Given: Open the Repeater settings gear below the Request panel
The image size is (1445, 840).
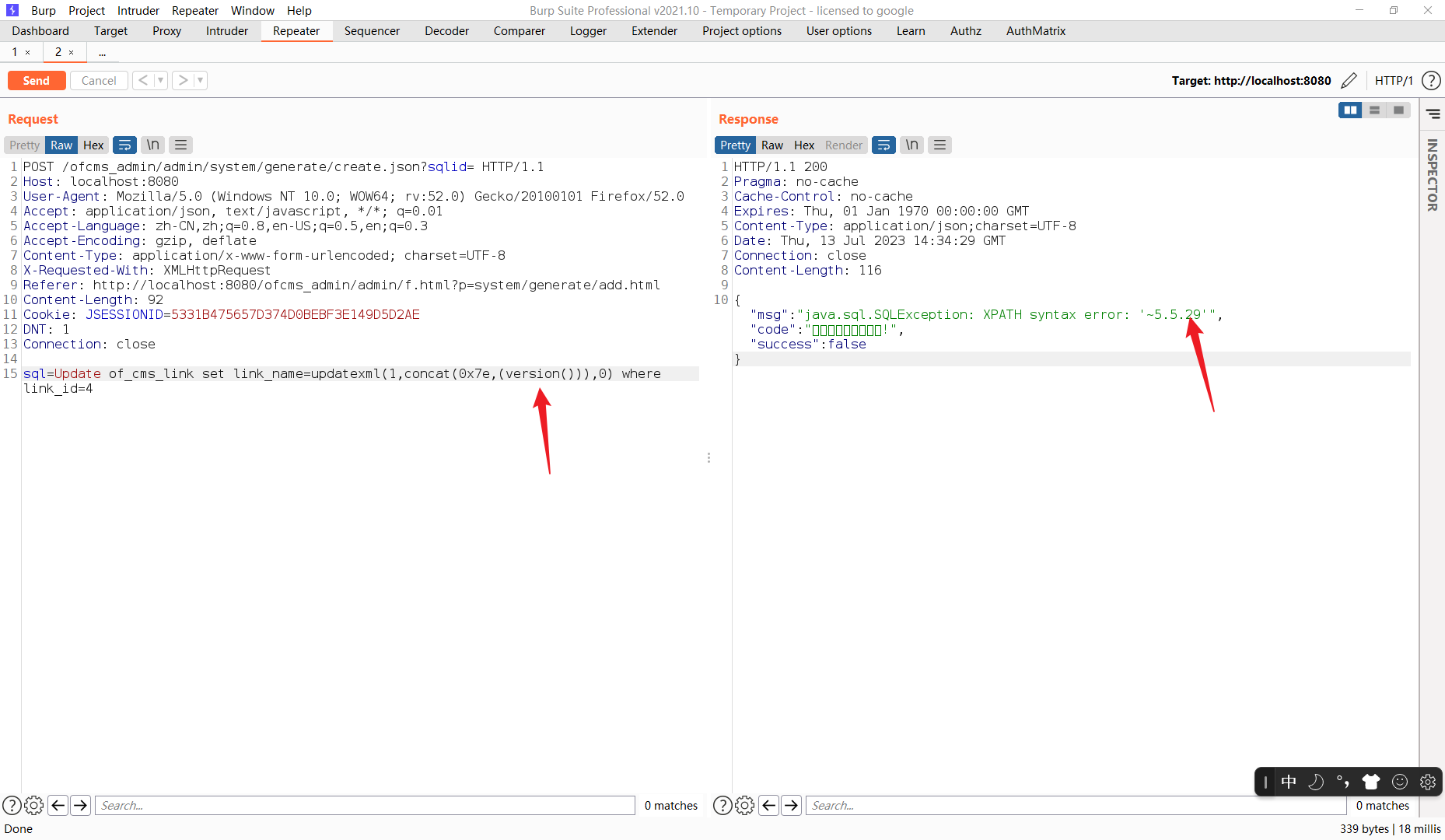Looking at the screenshot, I should (33, 805).
